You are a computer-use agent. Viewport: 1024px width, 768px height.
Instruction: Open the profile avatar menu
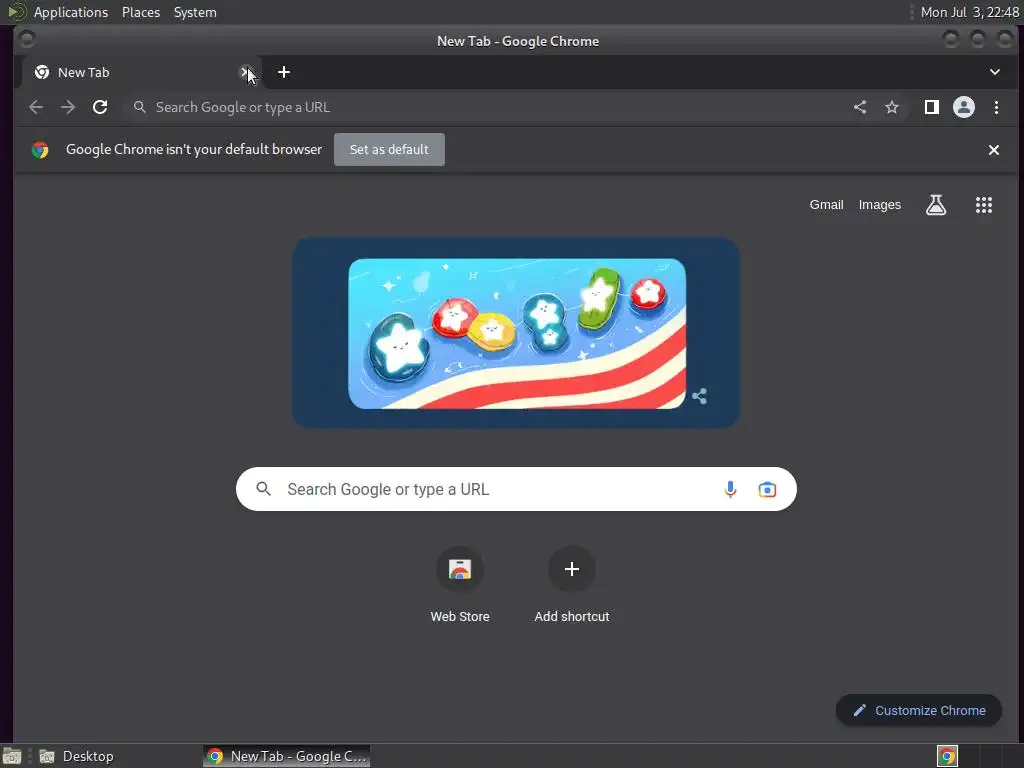click(x=964, y=107)
